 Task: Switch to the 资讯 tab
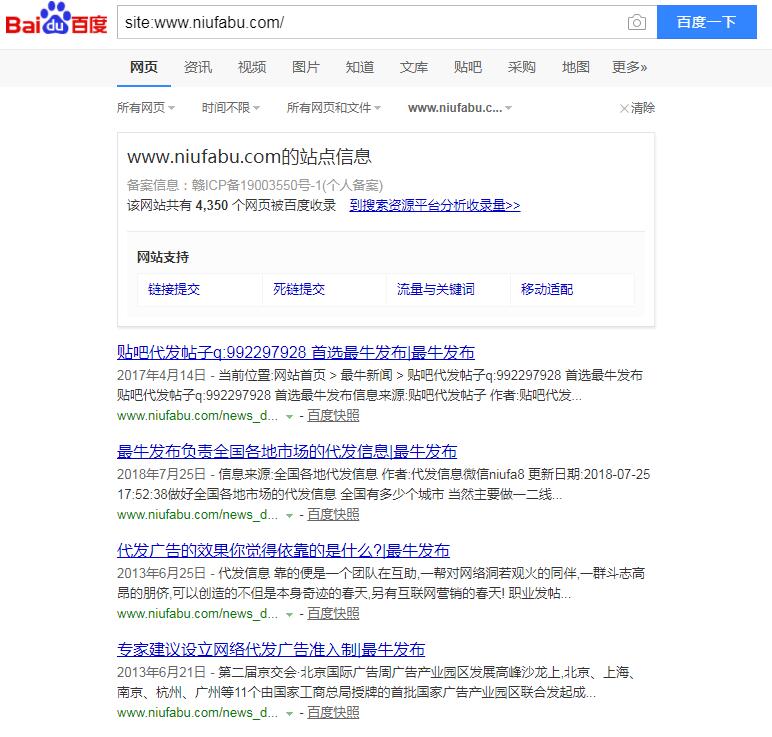click(198, 67)
